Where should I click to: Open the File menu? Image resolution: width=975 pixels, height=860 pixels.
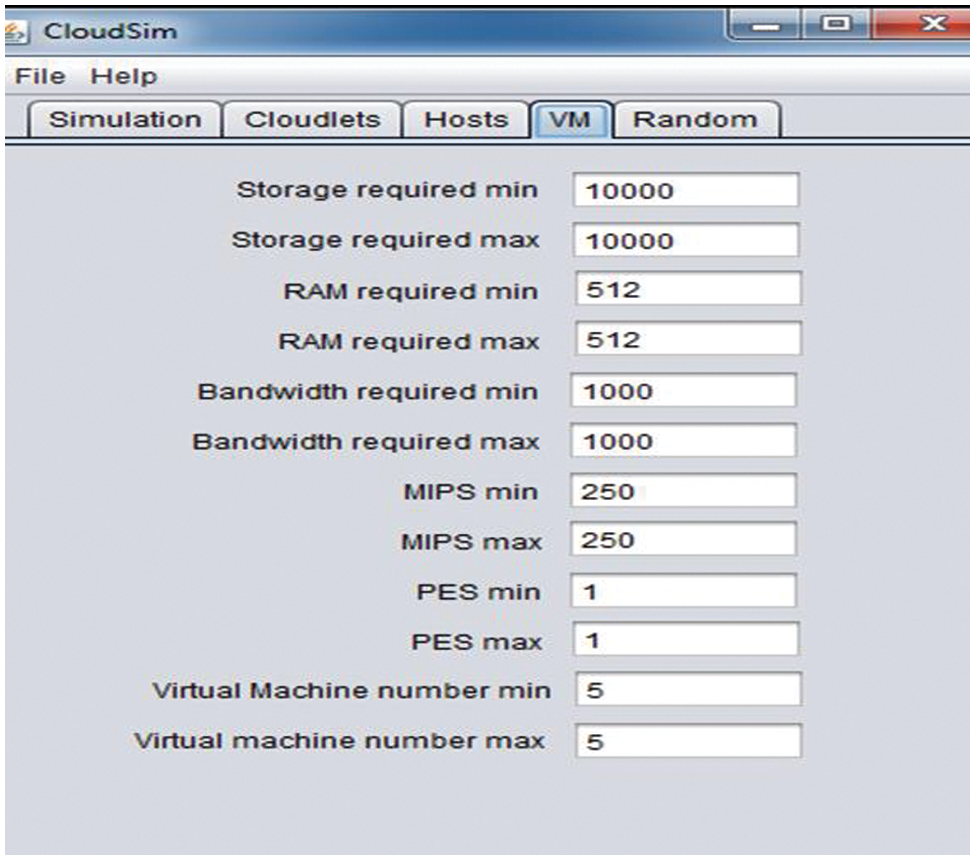click(39, 76)
